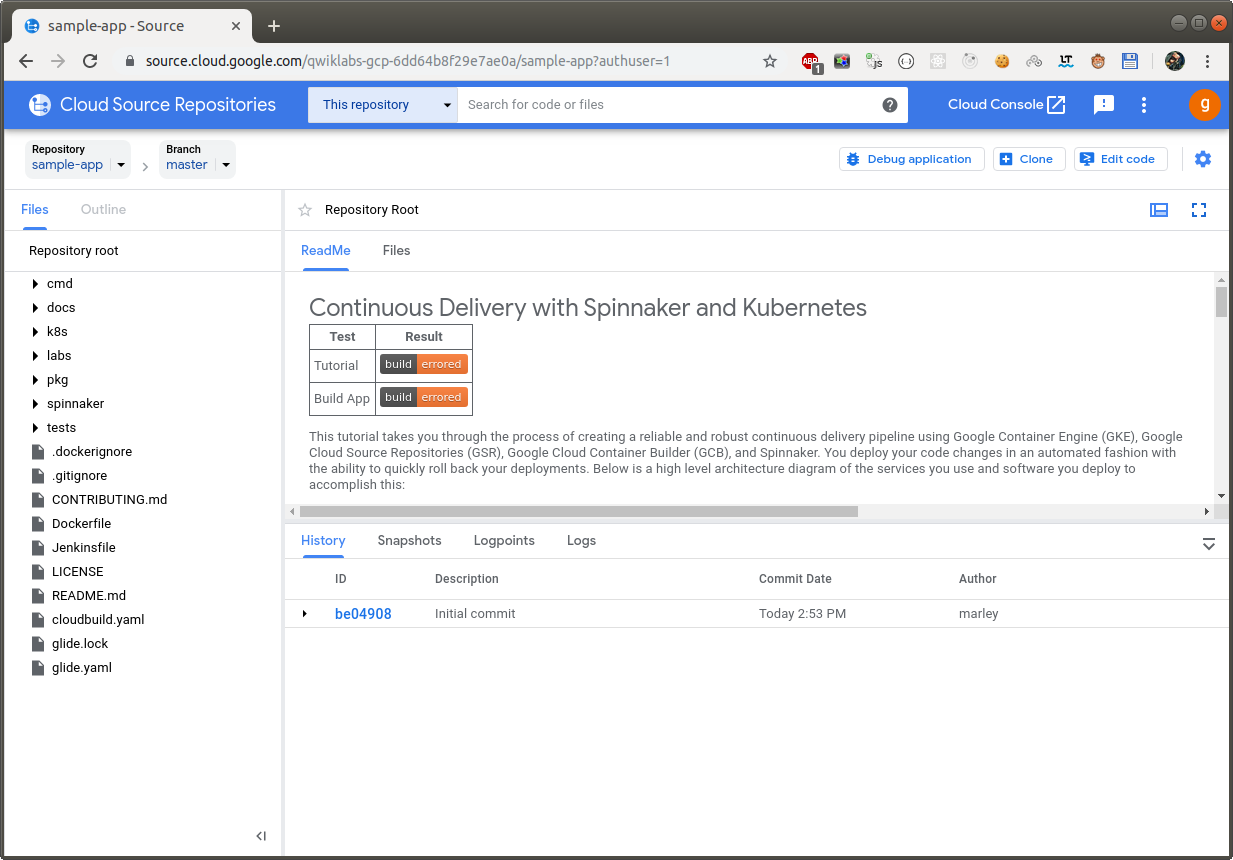The image size is (1233, 860).
Task: Bookmark this page with the star icon
Action: tap(770, 61)
